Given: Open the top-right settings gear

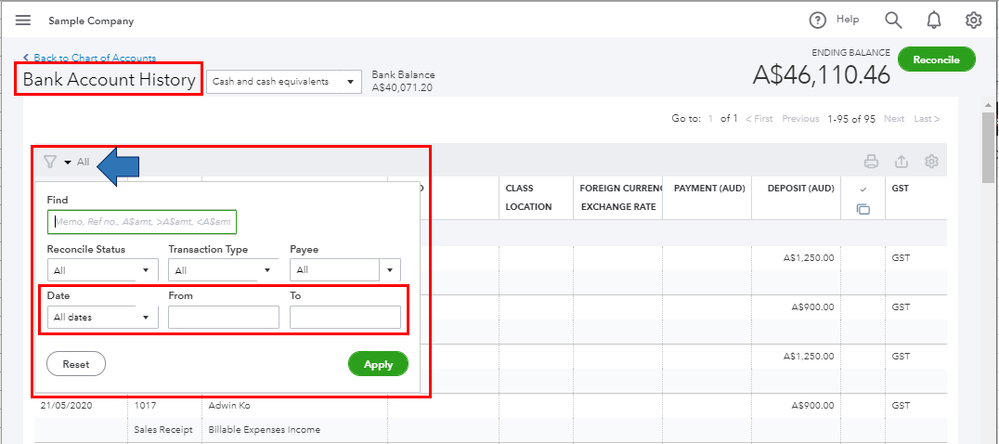Looking at the screenshot, I should 973,20.
